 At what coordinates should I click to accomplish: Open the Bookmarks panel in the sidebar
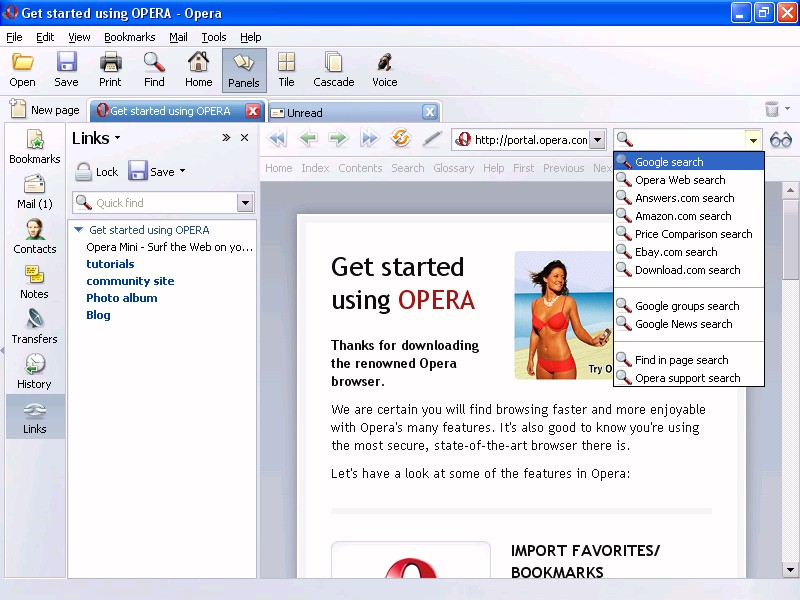[x=35, y=147]
